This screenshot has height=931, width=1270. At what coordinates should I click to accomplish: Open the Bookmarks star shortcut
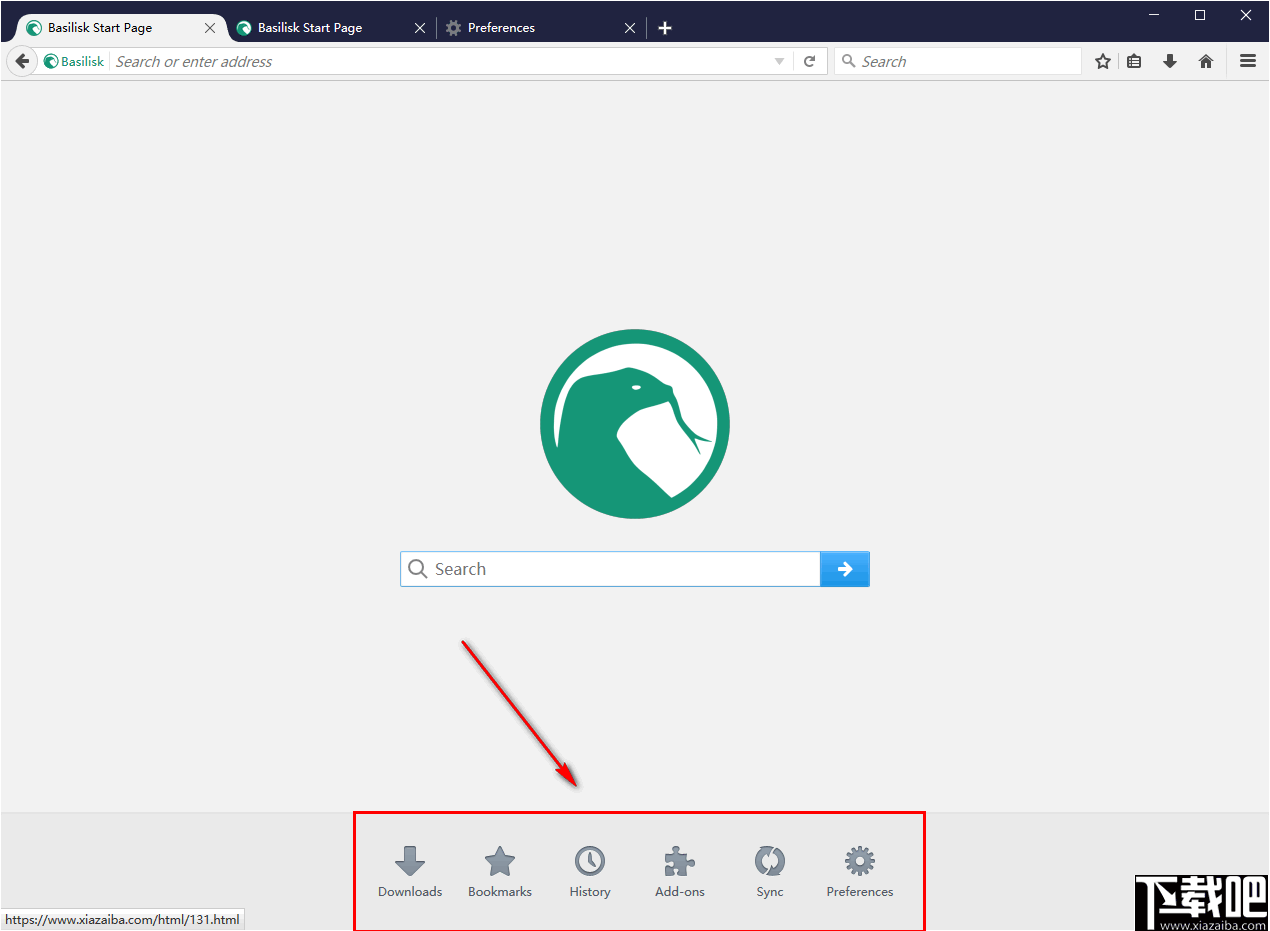click(x=500, y=872)
